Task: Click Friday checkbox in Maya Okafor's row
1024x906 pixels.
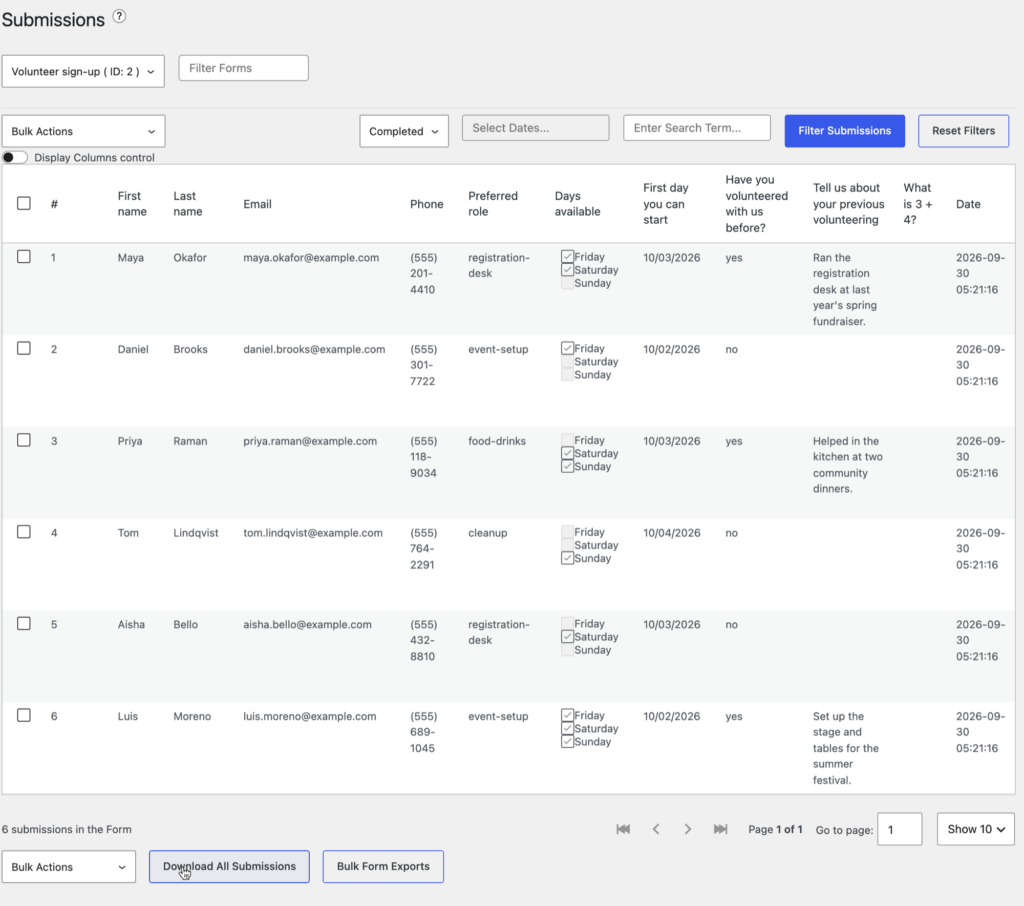Action: coord(567,257)
